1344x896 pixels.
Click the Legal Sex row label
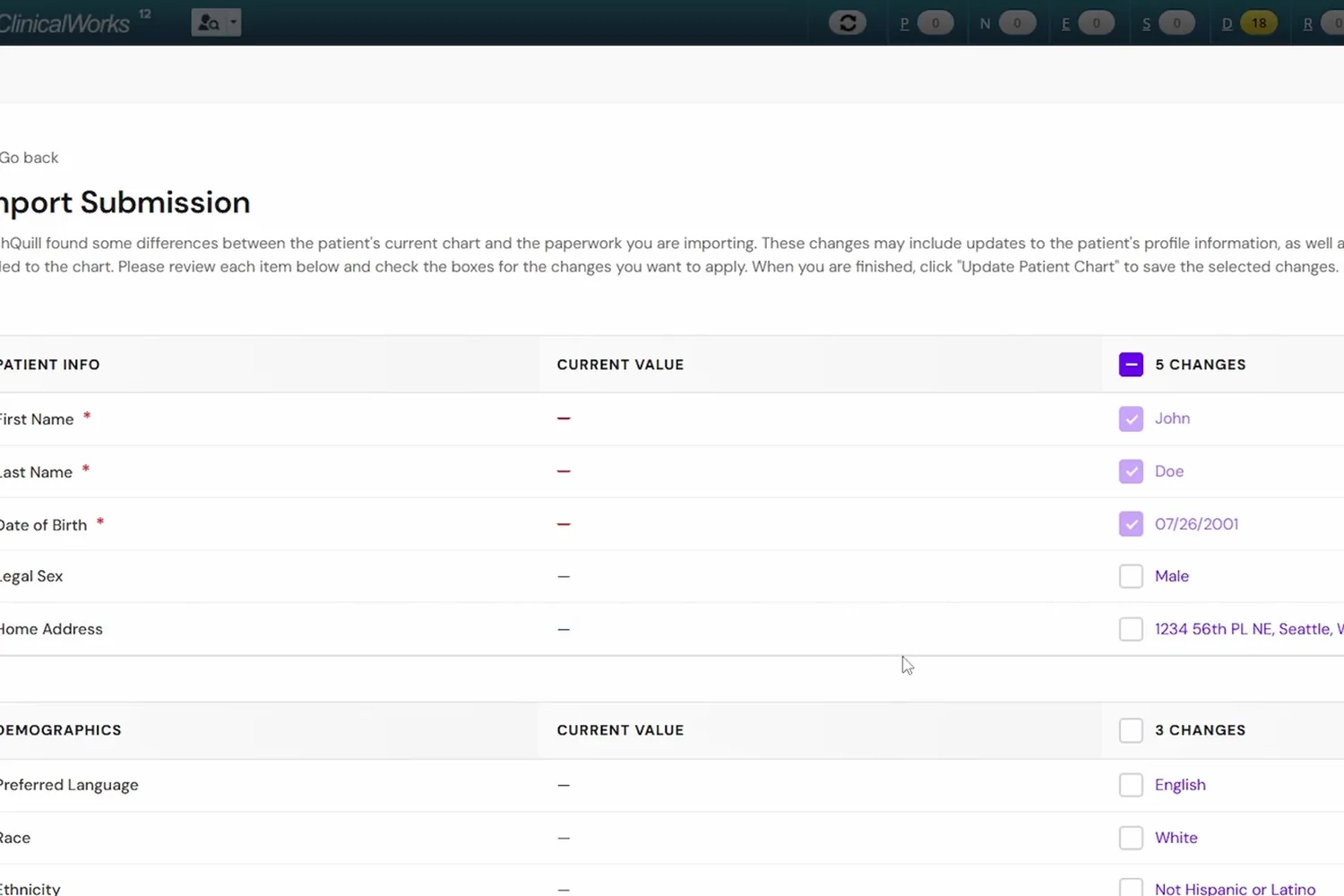pos(31,576)
